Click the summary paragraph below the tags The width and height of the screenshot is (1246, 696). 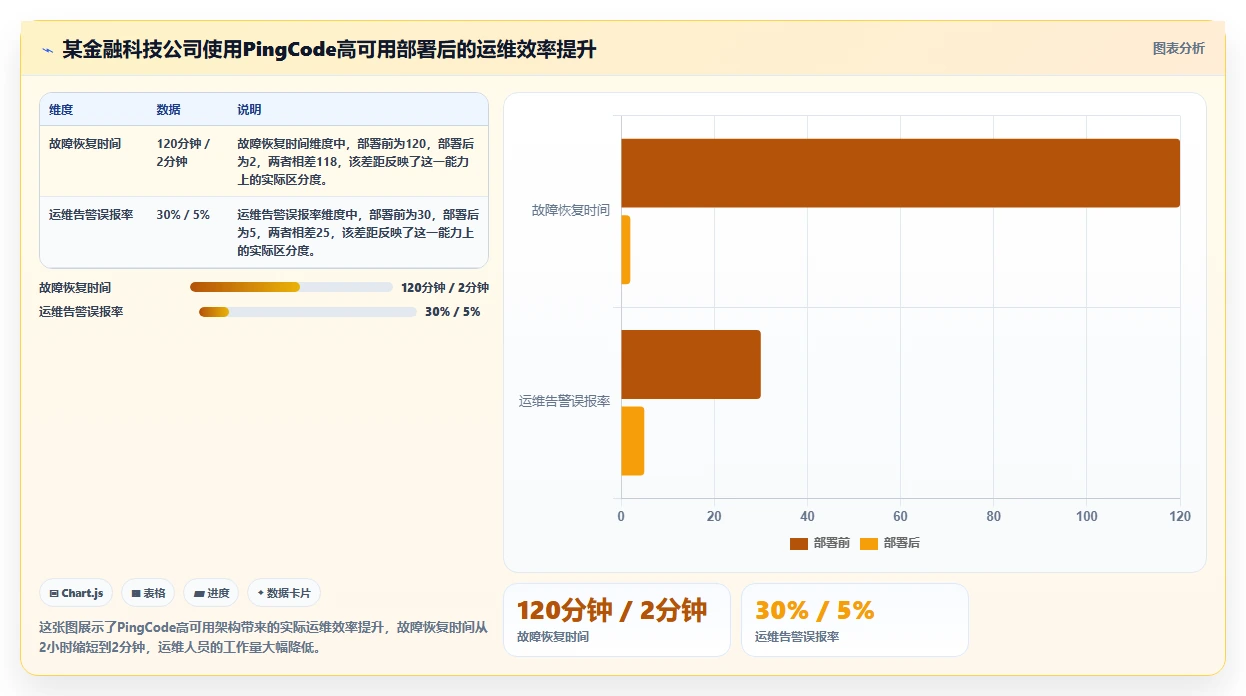click(264, 637)
